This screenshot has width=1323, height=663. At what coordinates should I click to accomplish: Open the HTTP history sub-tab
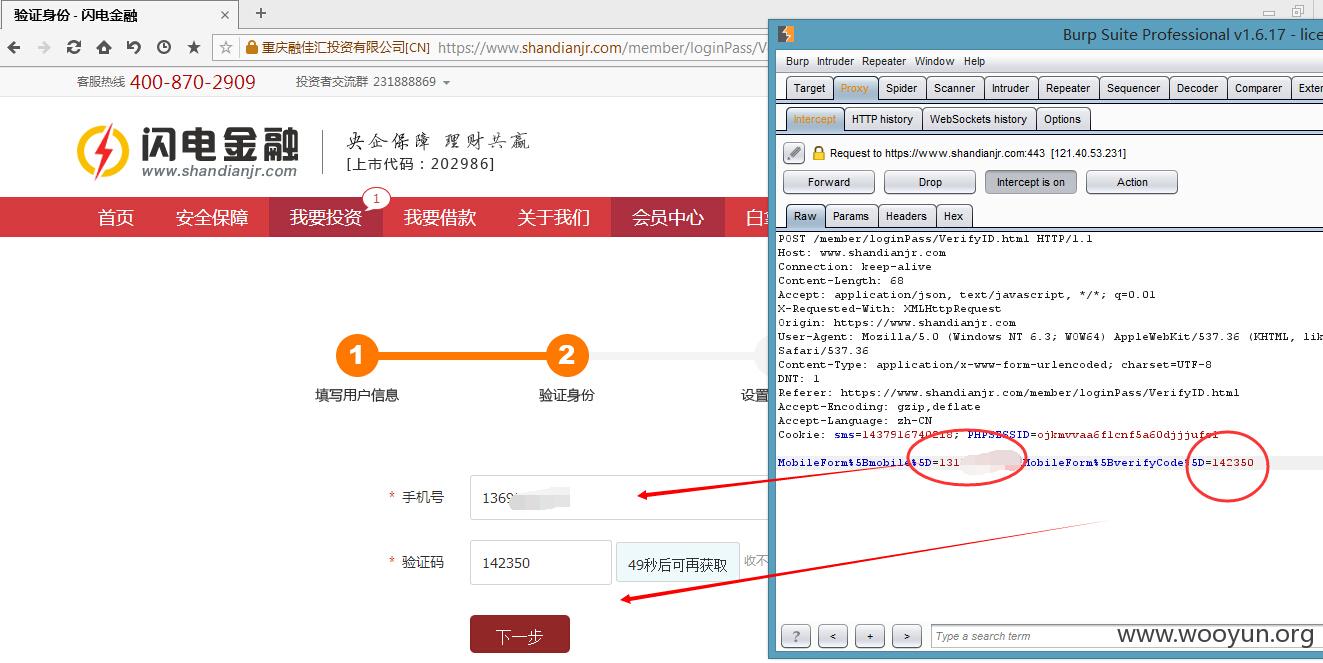[x=882, y=119]
